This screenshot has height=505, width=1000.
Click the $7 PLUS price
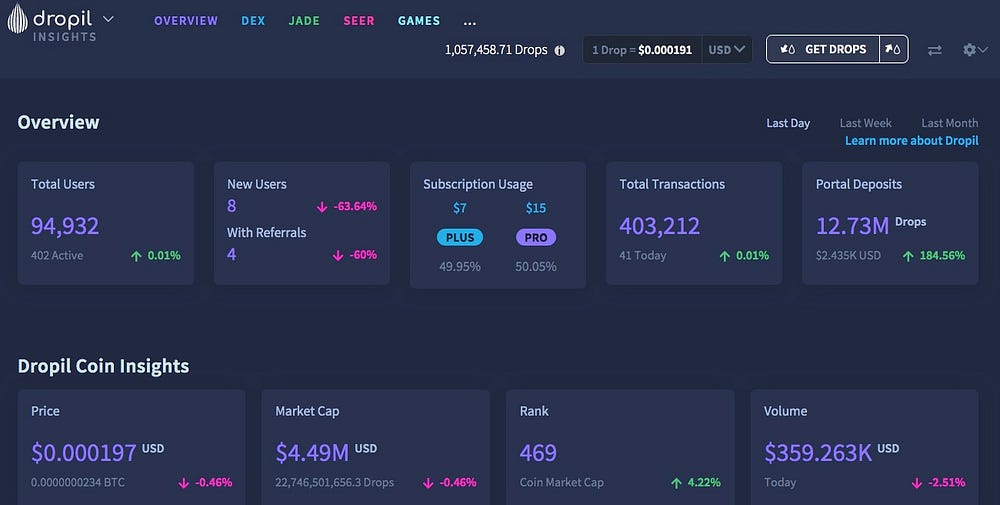click(460, 208)
